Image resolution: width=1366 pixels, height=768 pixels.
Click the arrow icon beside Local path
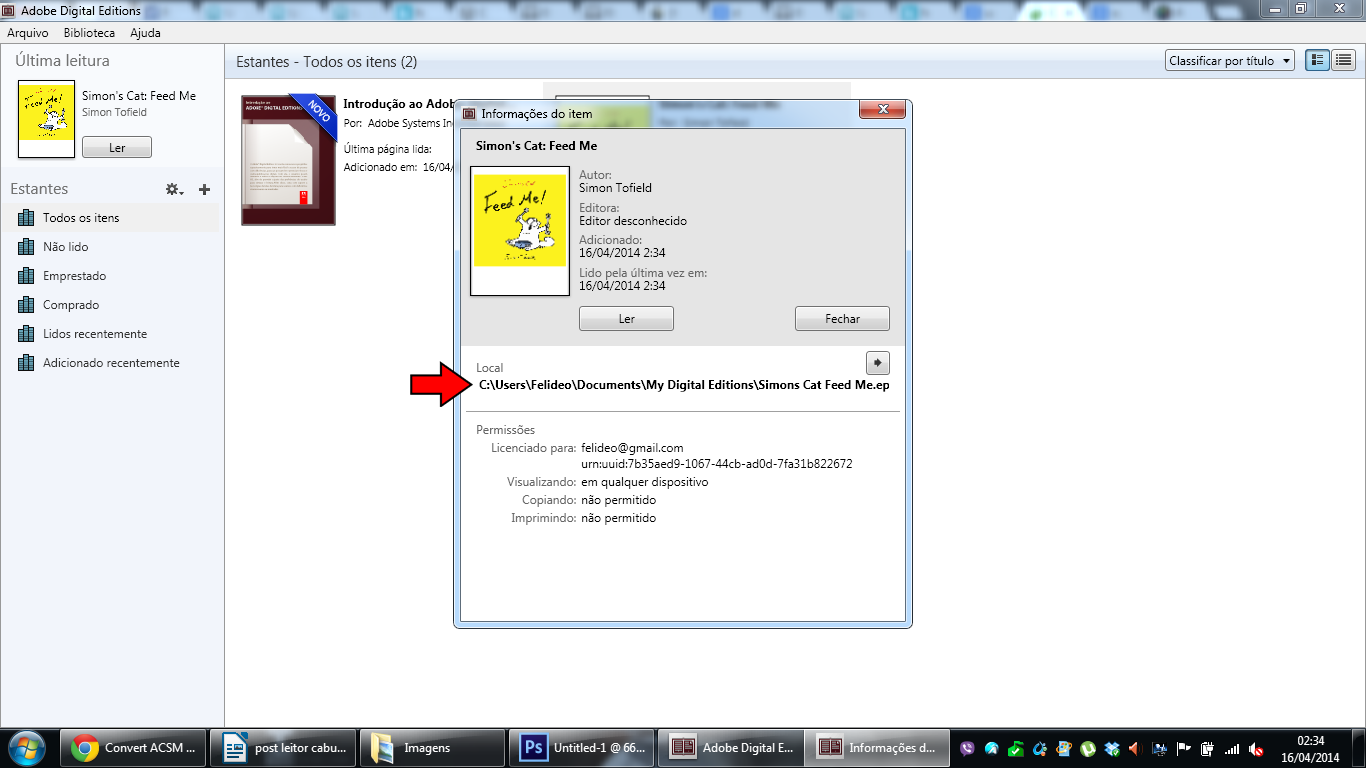click(x=877, y=363)
